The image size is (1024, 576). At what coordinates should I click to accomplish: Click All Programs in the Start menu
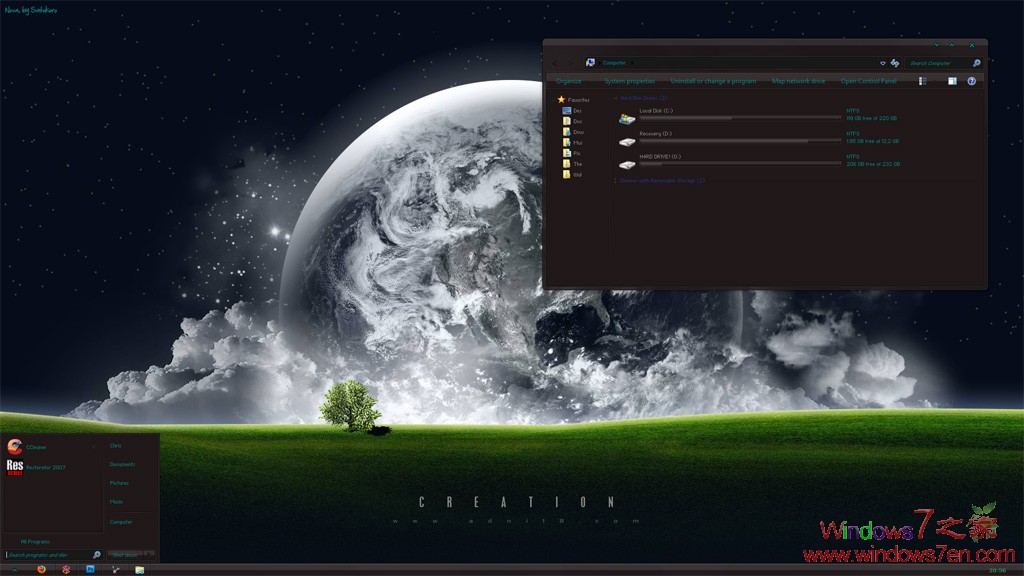click(34, 541)
